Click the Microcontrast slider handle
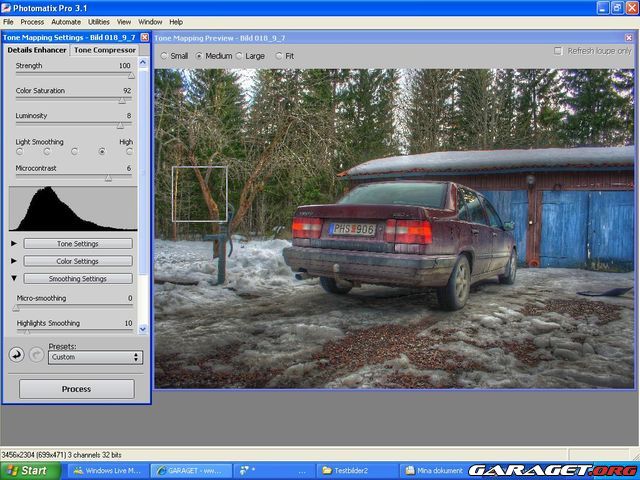This screenshot has width=640, height=480. [108, 178]
